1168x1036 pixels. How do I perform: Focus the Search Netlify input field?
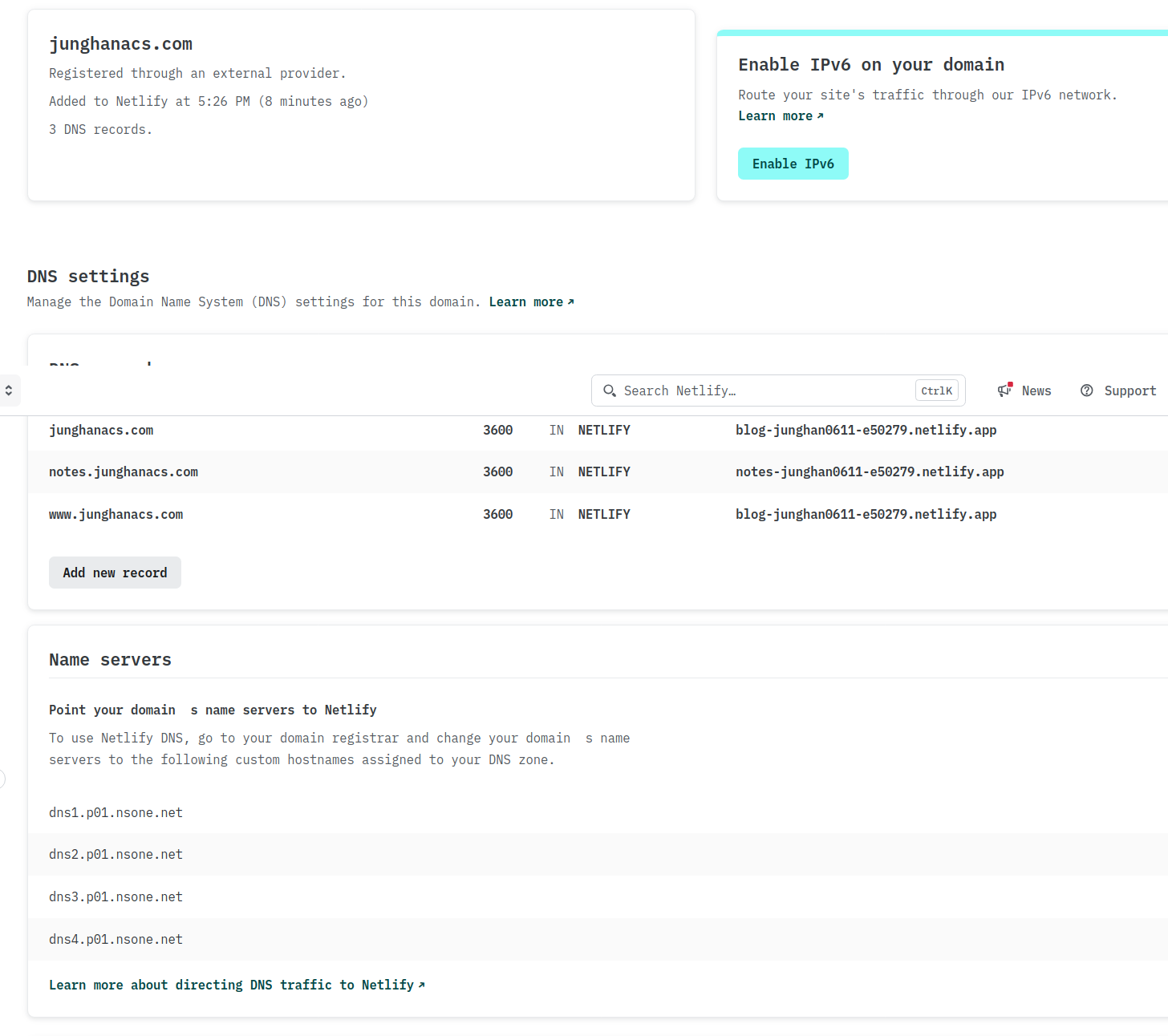(778, 391)
